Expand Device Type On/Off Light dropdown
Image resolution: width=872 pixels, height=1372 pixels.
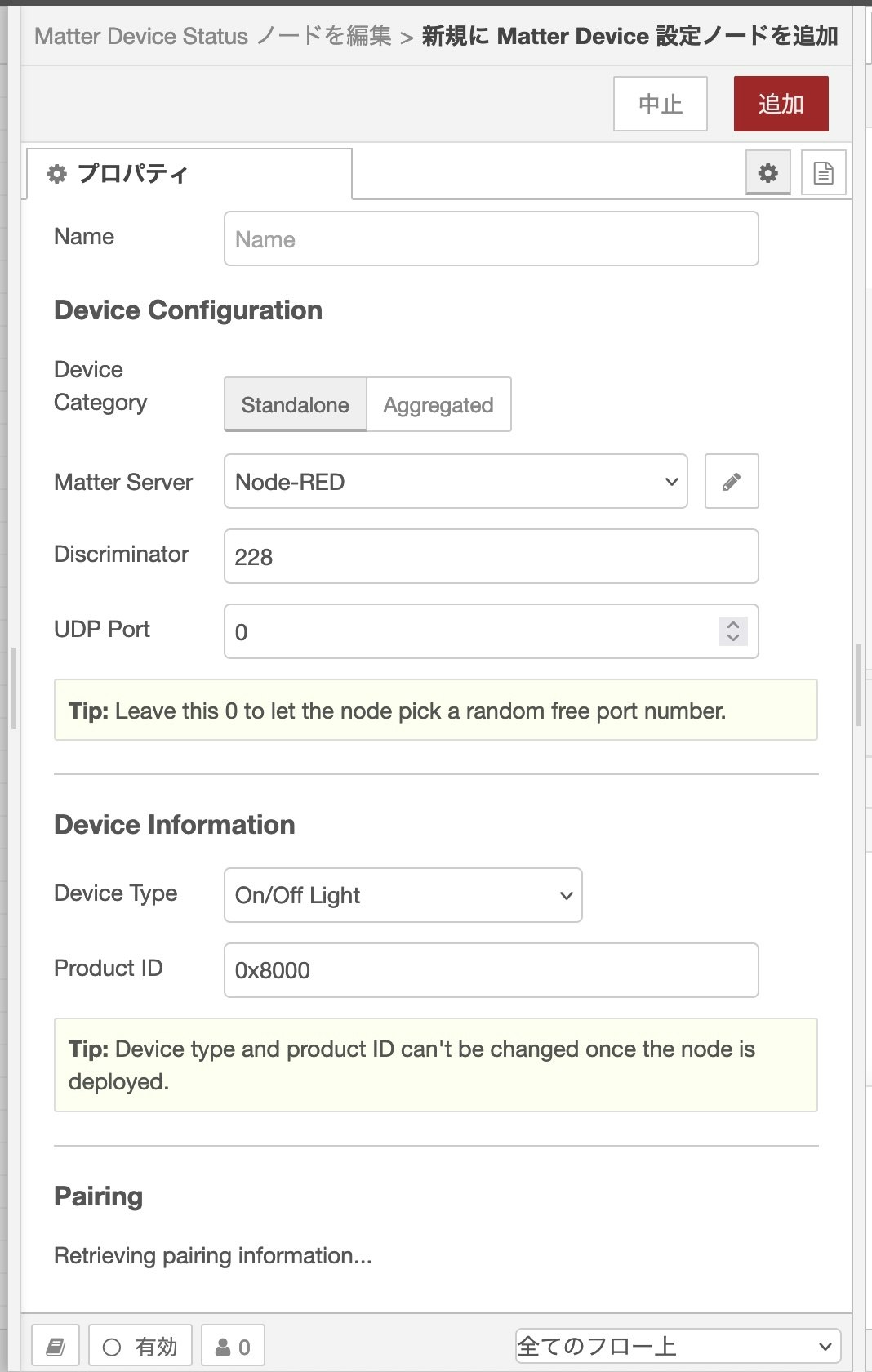[403, 895]
